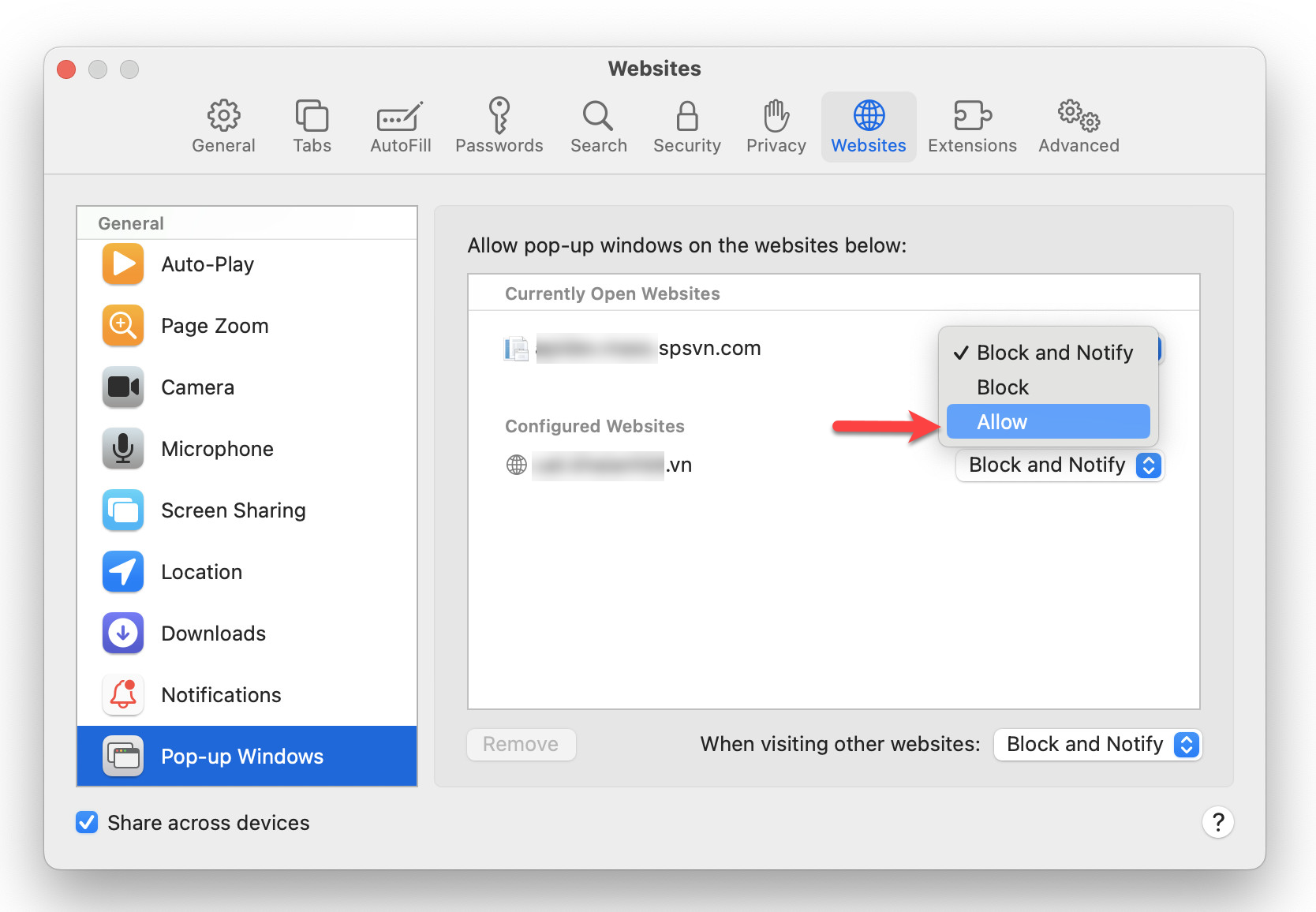
Task: Open the Passwords key icon
Action: click(x=499, y=116)
